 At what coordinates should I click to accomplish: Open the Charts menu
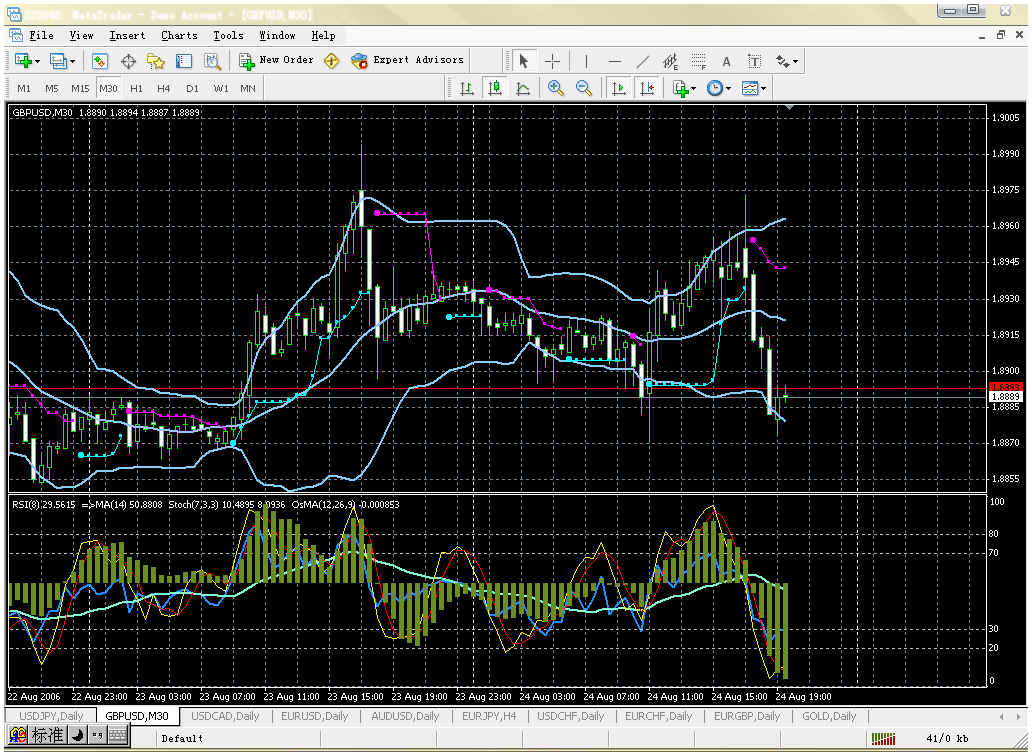pyautogui.click(x=179, y=35)
